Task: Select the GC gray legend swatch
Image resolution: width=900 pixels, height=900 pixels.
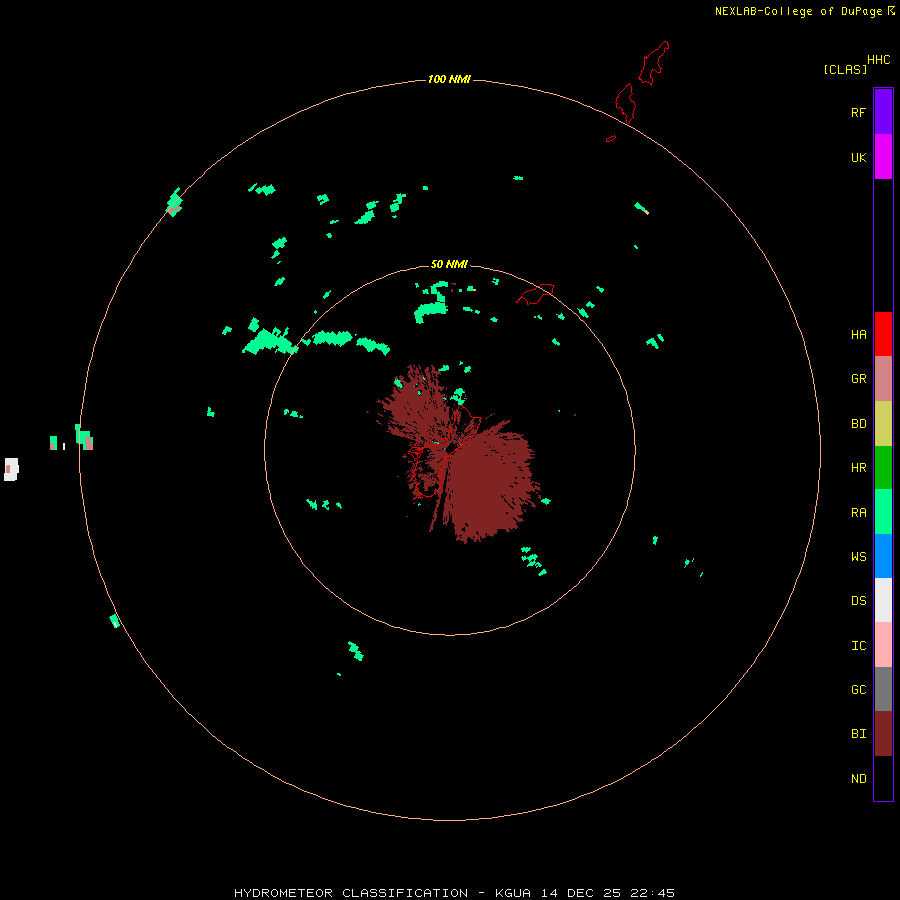Action: (883, 689)
